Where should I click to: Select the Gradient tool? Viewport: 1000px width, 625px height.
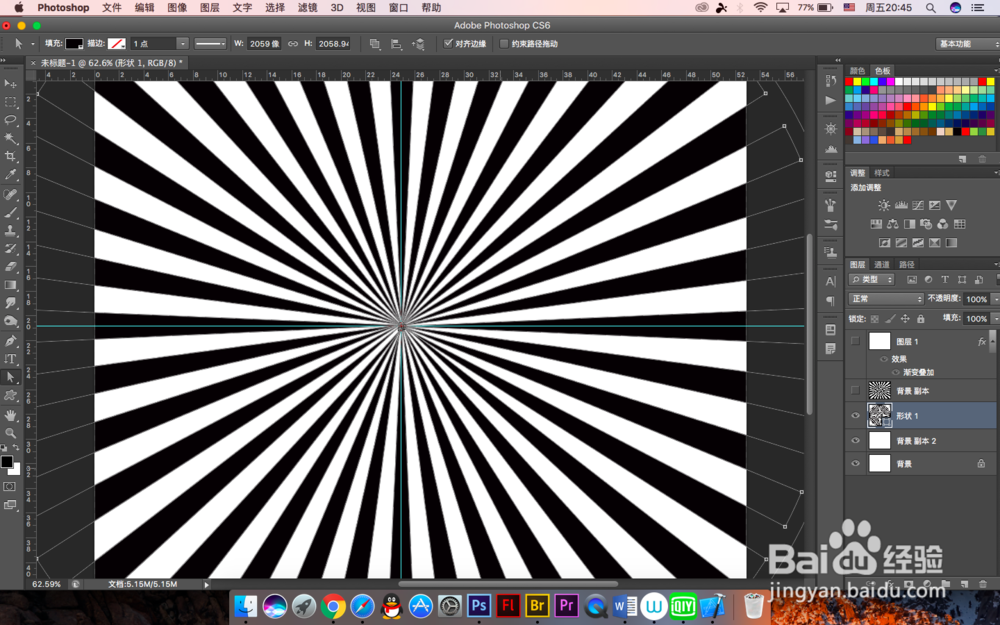coord(10,285)
